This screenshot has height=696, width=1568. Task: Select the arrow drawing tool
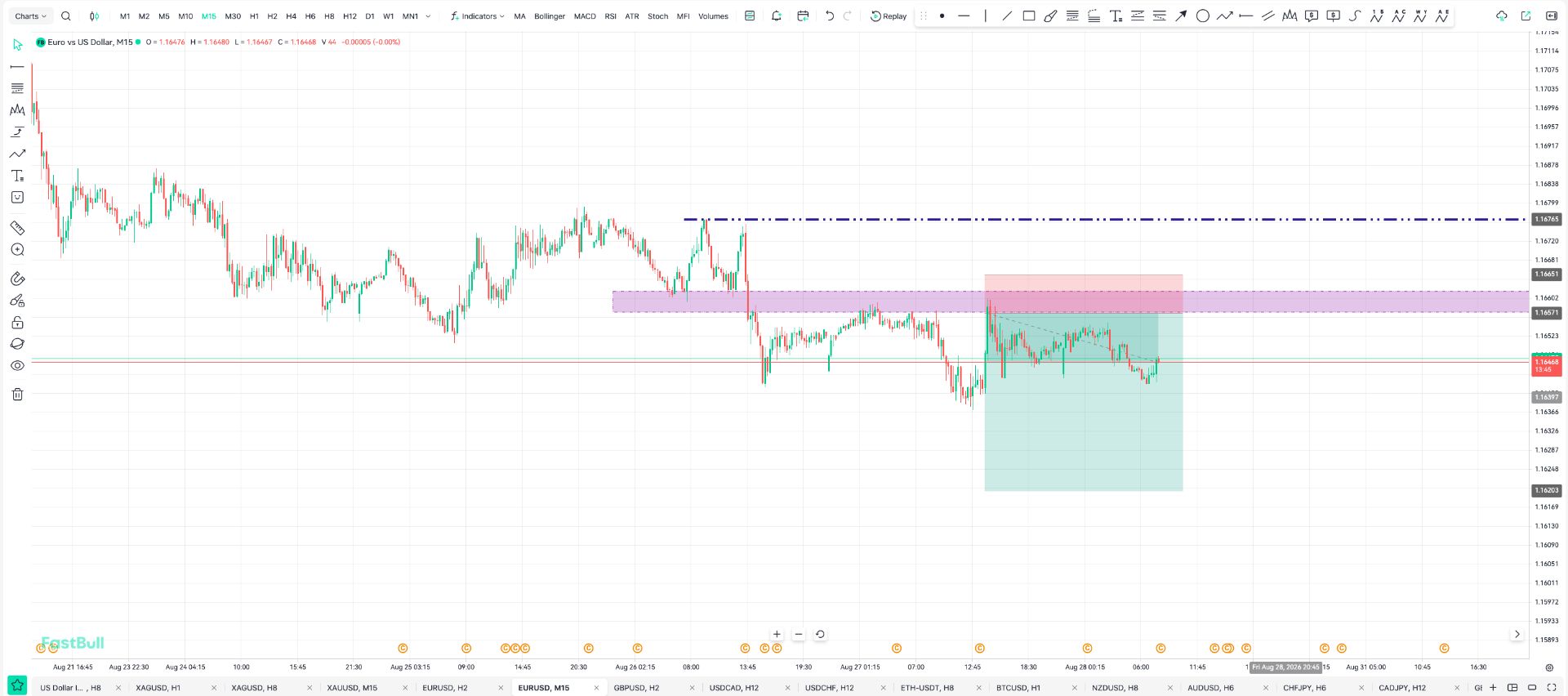[x=1181, y=16]
